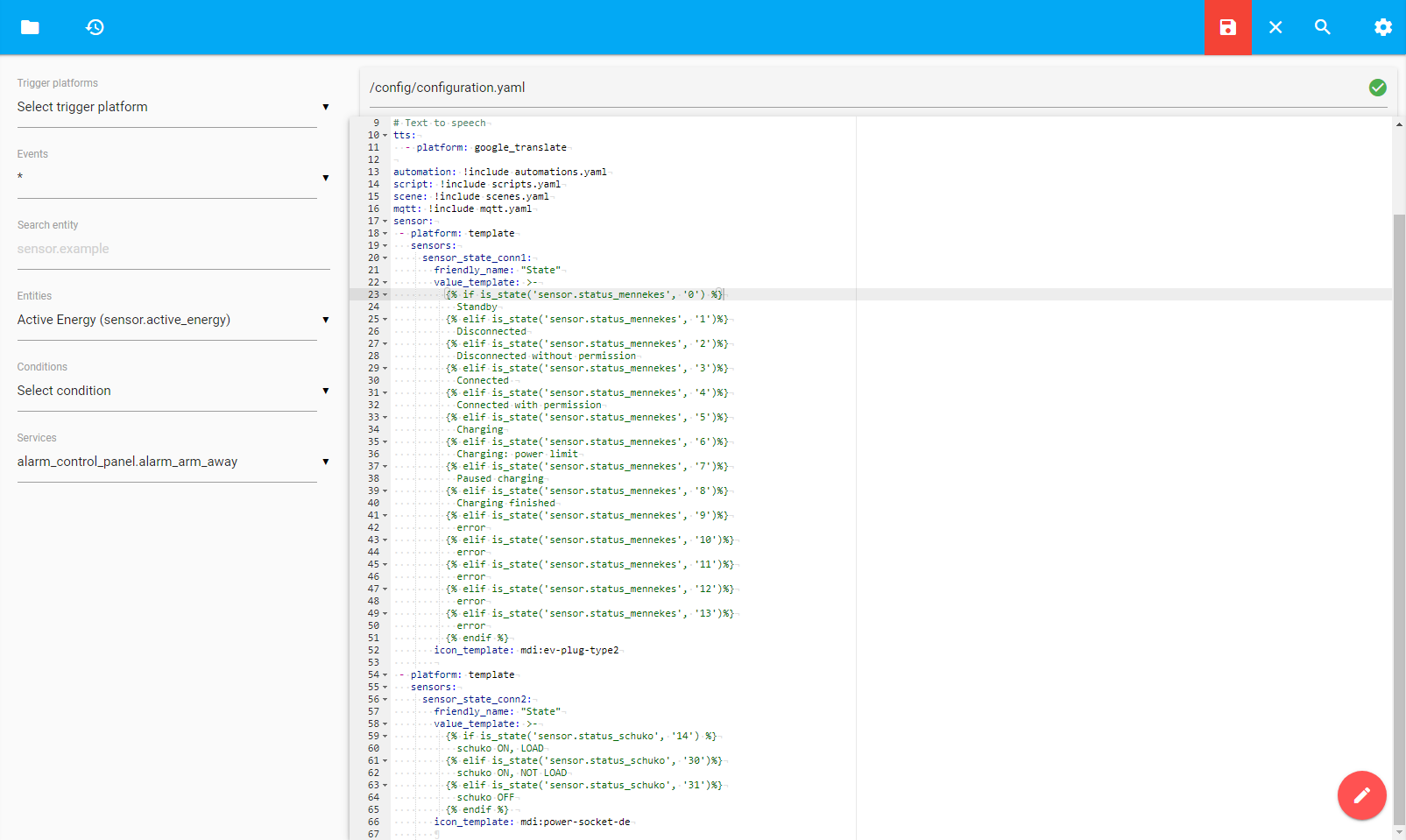Click the 'Charging finished' line

coord(505,503)
